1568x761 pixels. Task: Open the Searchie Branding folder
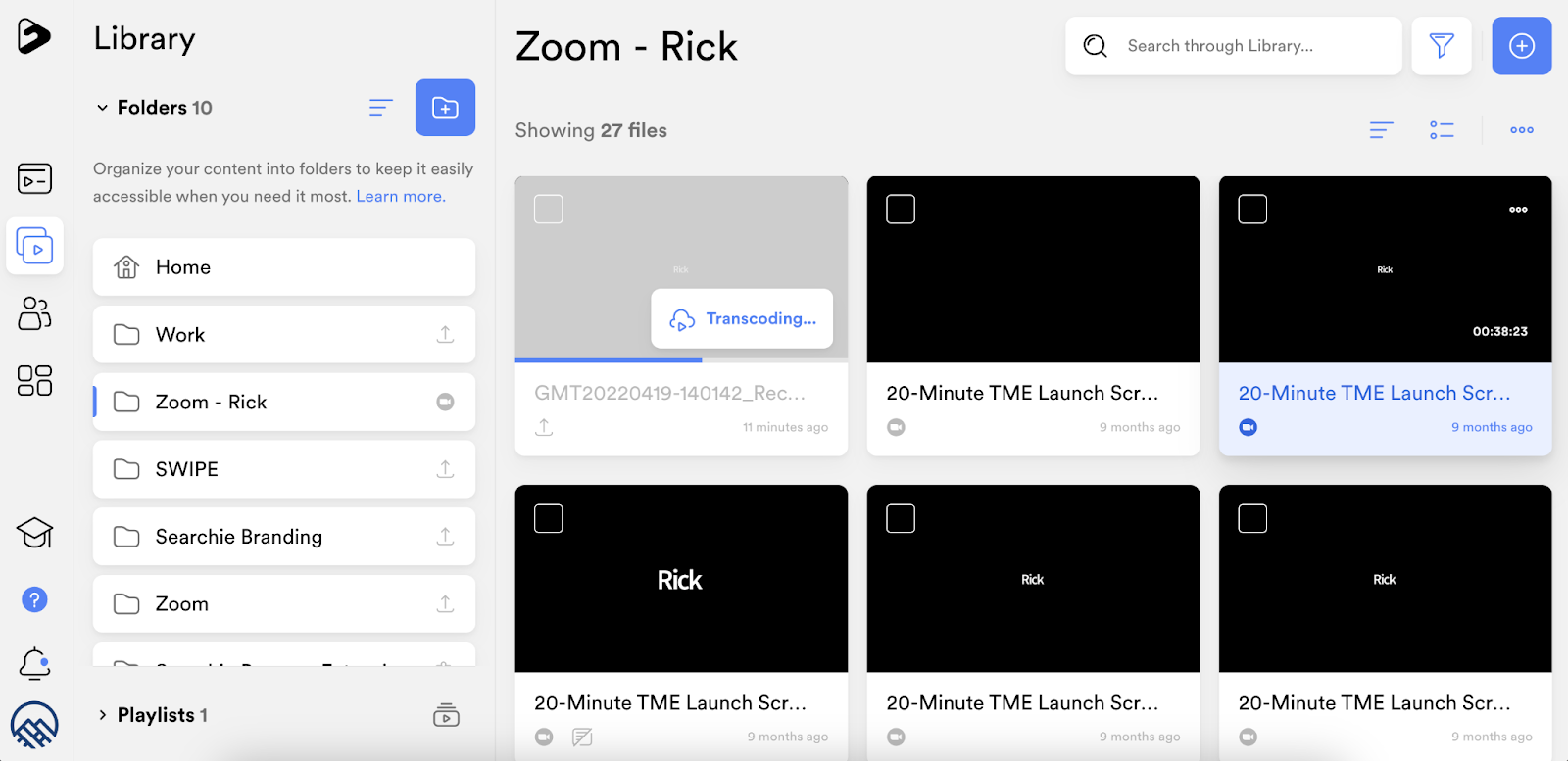pos(284,537)
